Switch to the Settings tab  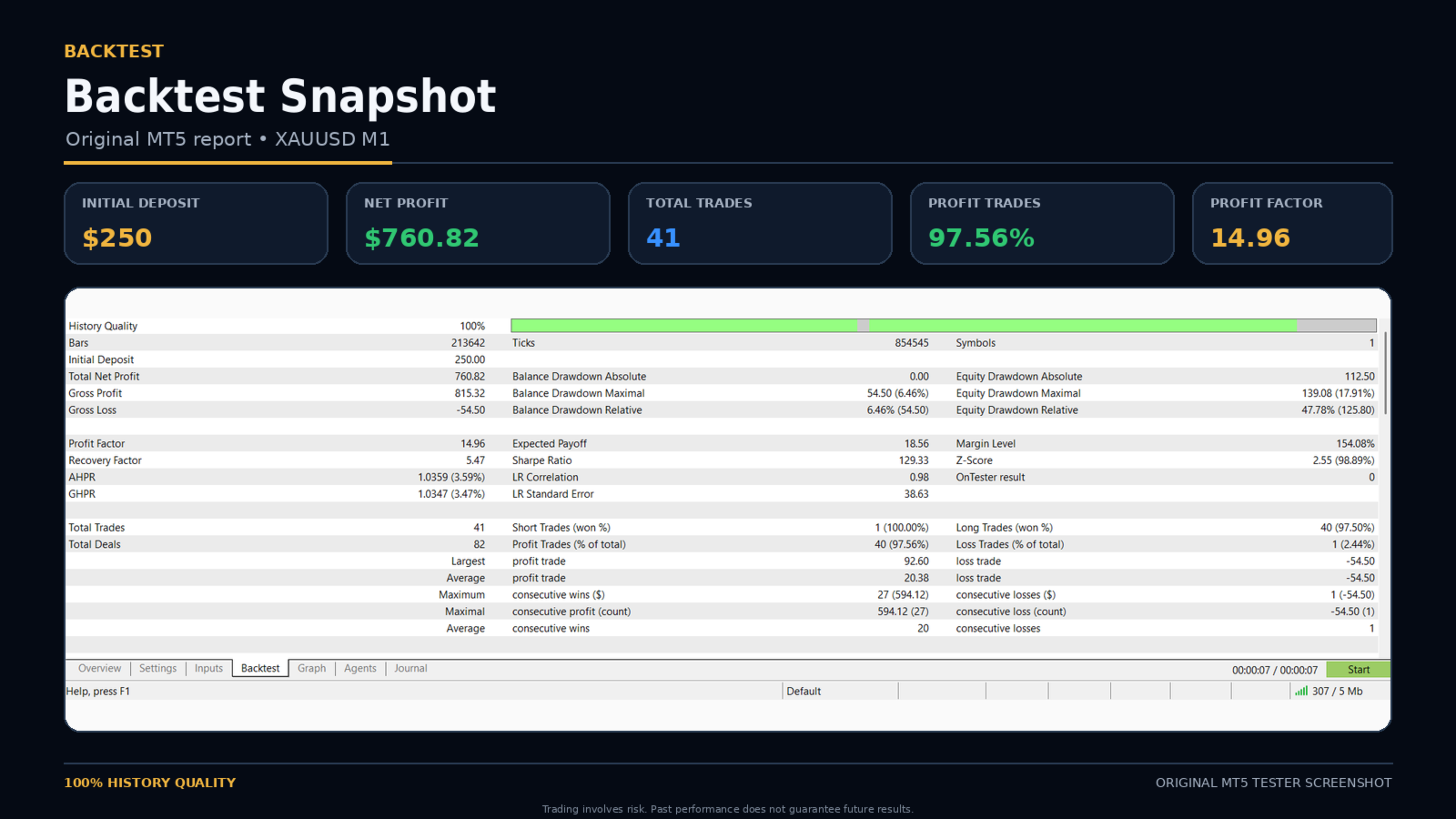coord(157,669)
